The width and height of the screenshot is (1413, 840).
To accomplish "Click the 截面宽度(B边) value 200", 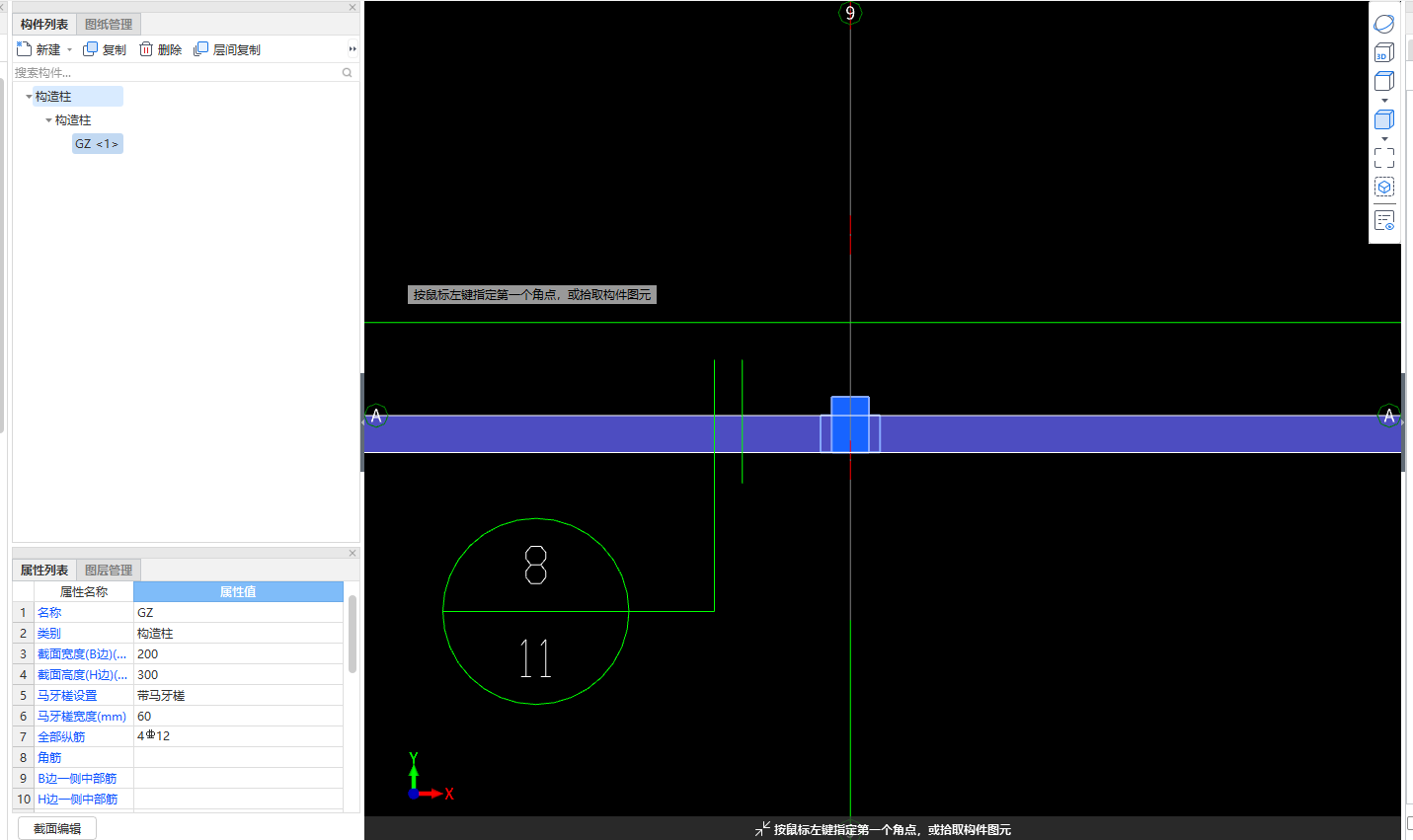I will point(238,654).
